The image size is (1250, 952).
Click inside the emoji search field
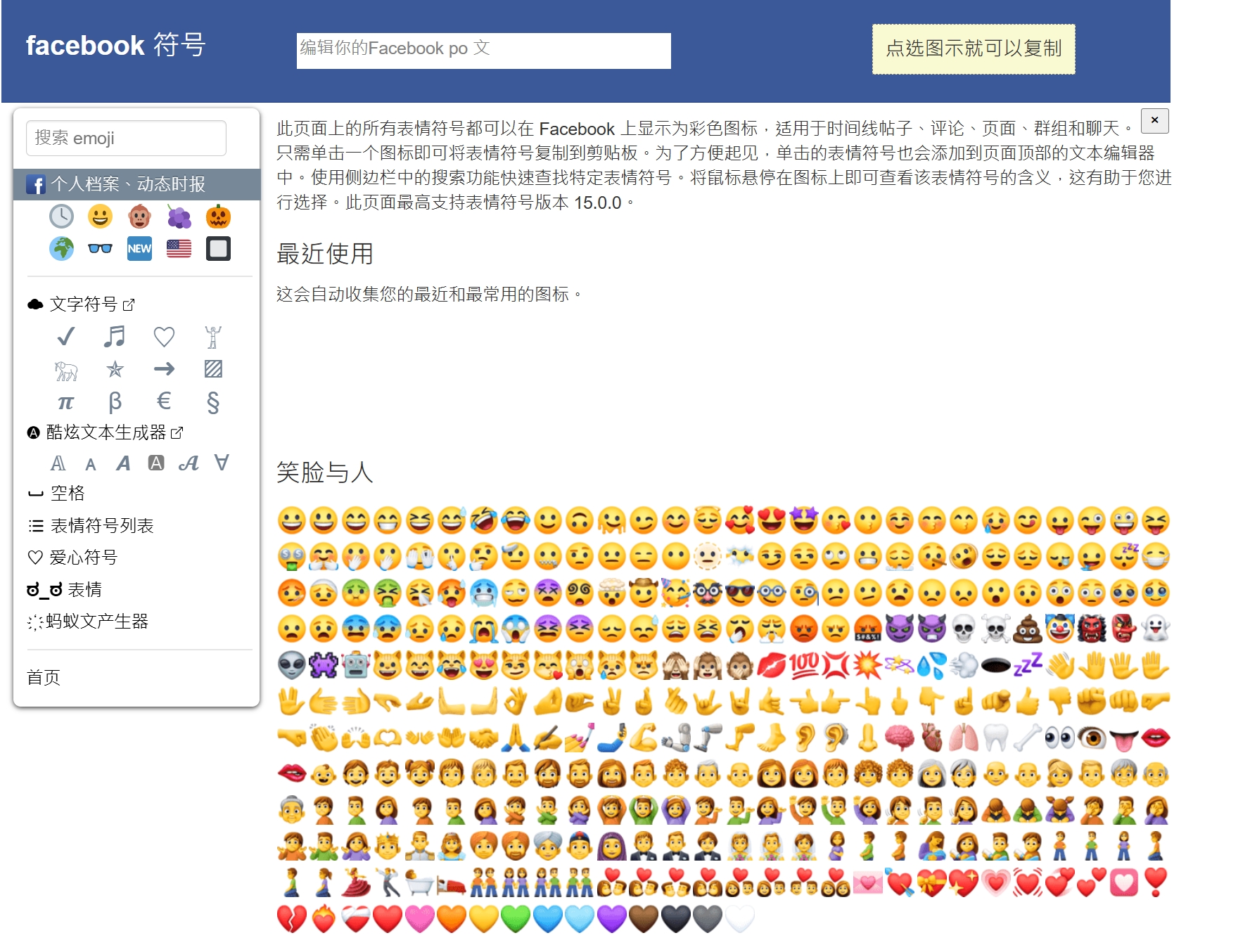click(125, 139)
